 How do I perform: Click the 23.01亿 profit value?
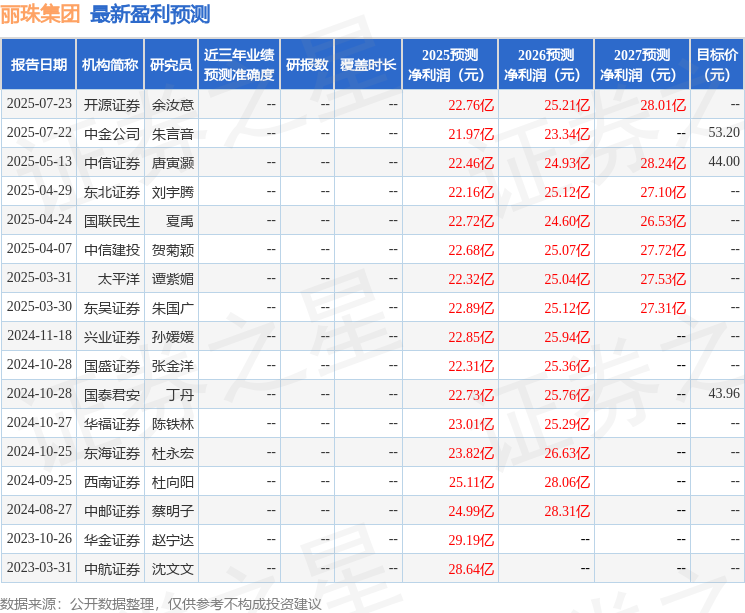tap(471, 424)
